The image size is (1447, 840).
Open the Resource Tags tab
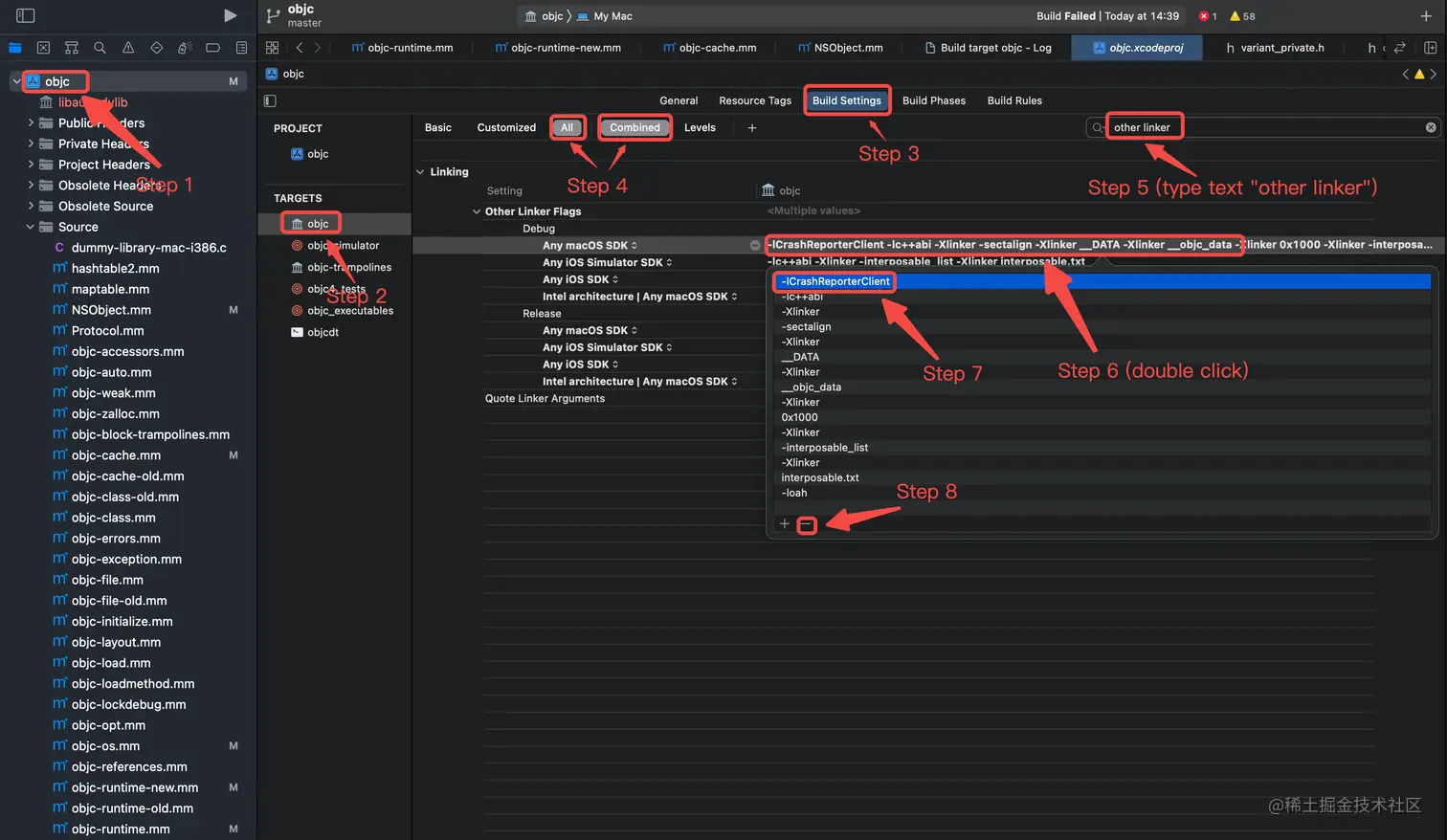click(755, 100)
